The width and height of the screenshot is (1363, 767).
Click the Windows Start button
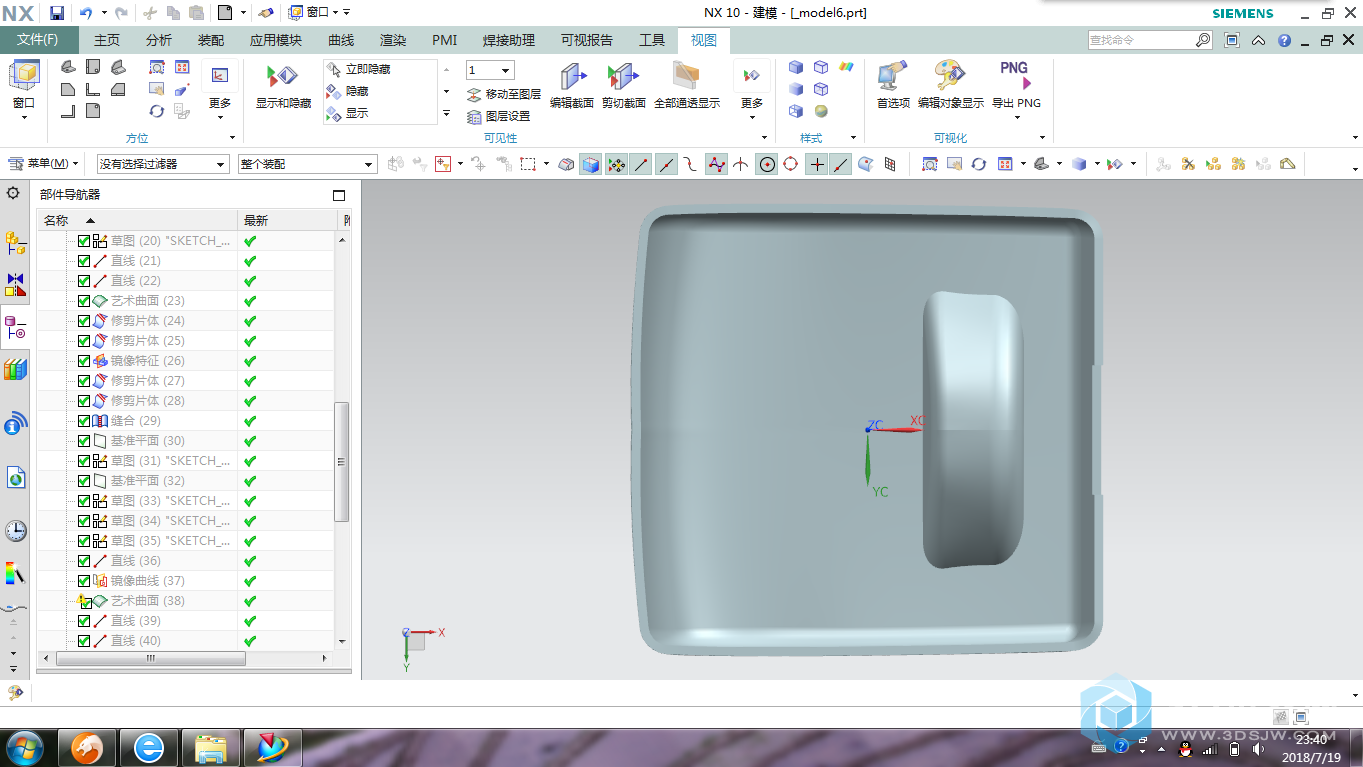click(24, 747)
